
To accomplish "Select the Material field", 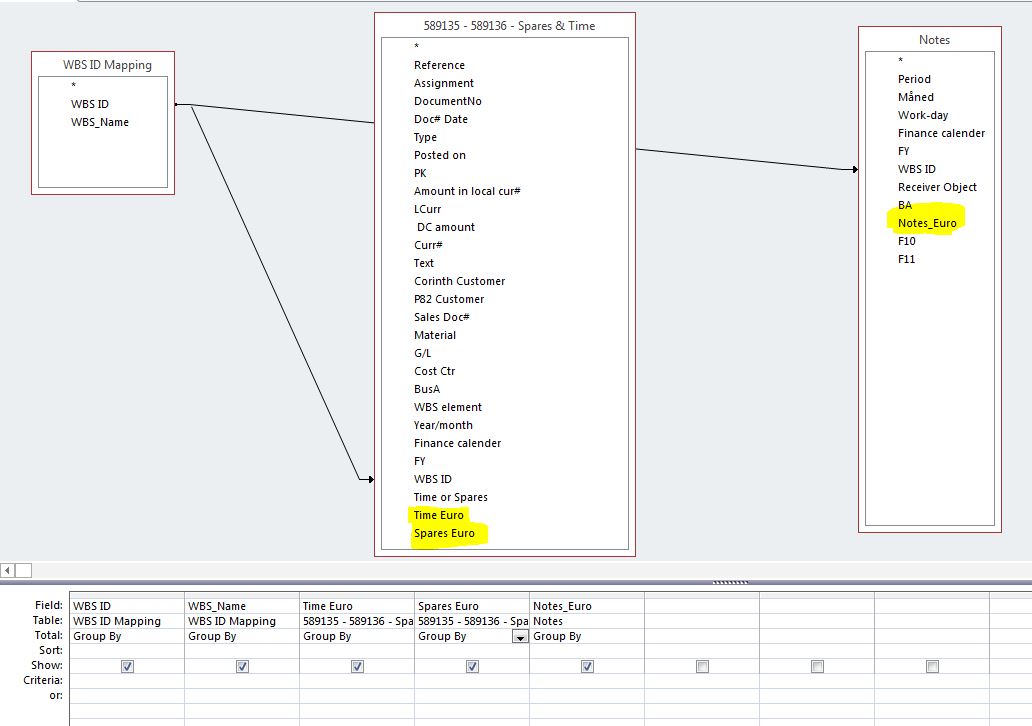I will (x=434, y=335).
